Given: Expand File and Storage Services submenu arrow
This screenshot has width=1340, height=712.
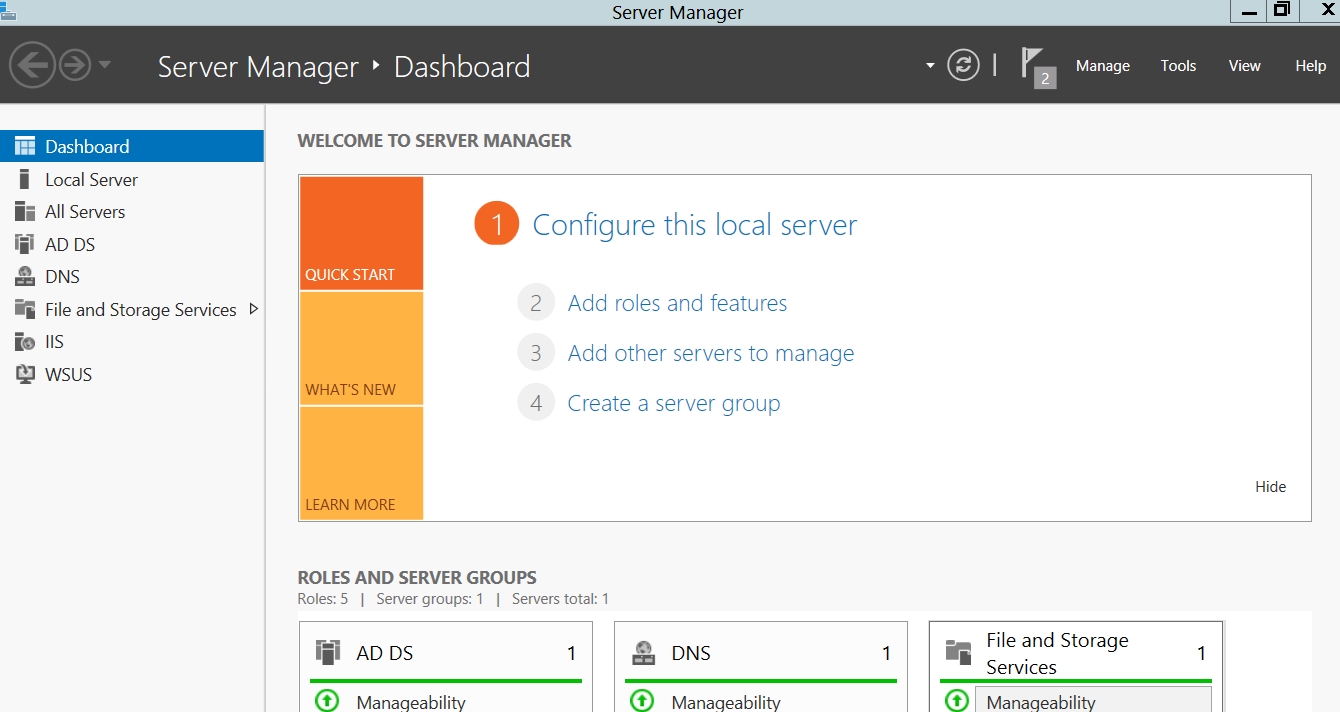Looking at the screenshot, I should point(253,309).
